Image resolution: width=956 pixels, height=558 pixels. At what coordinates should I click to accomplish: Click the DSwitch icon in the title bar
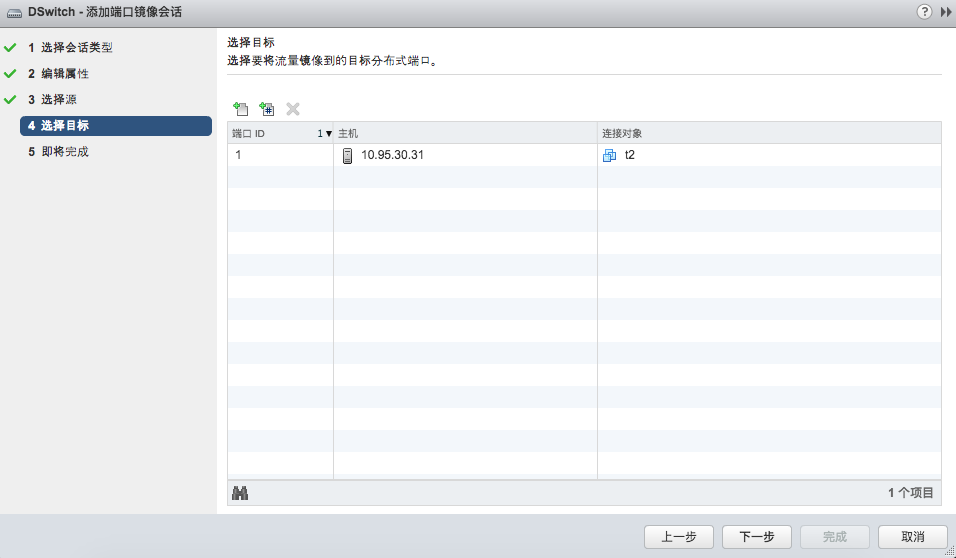click(14, 13)
